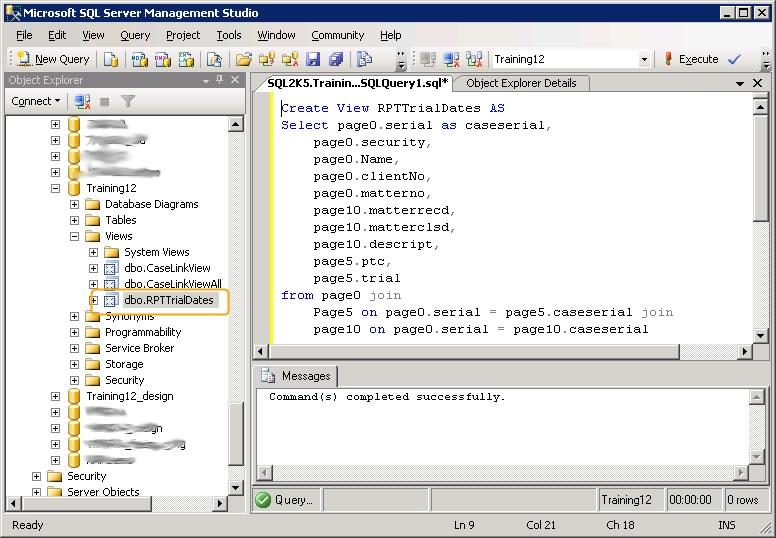Expand the Training12_design database
The height and width of the screenshot is (538, 776).
tap(55, 396)
